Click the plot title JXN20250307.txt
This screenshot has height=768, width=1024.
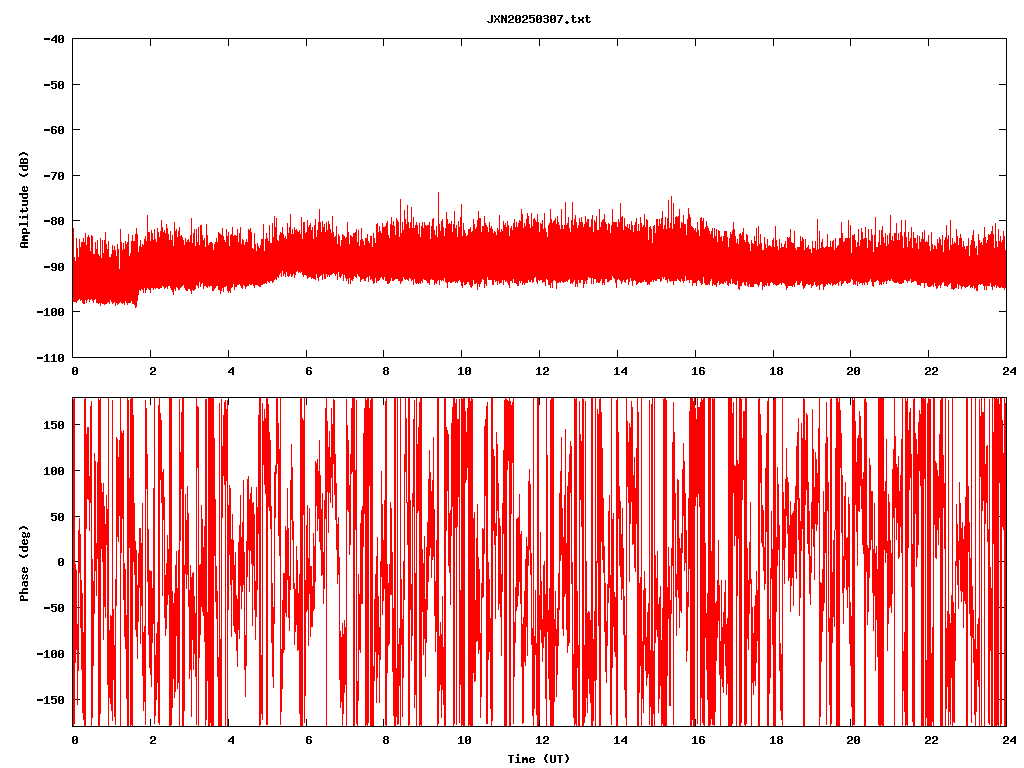(539, 20)
